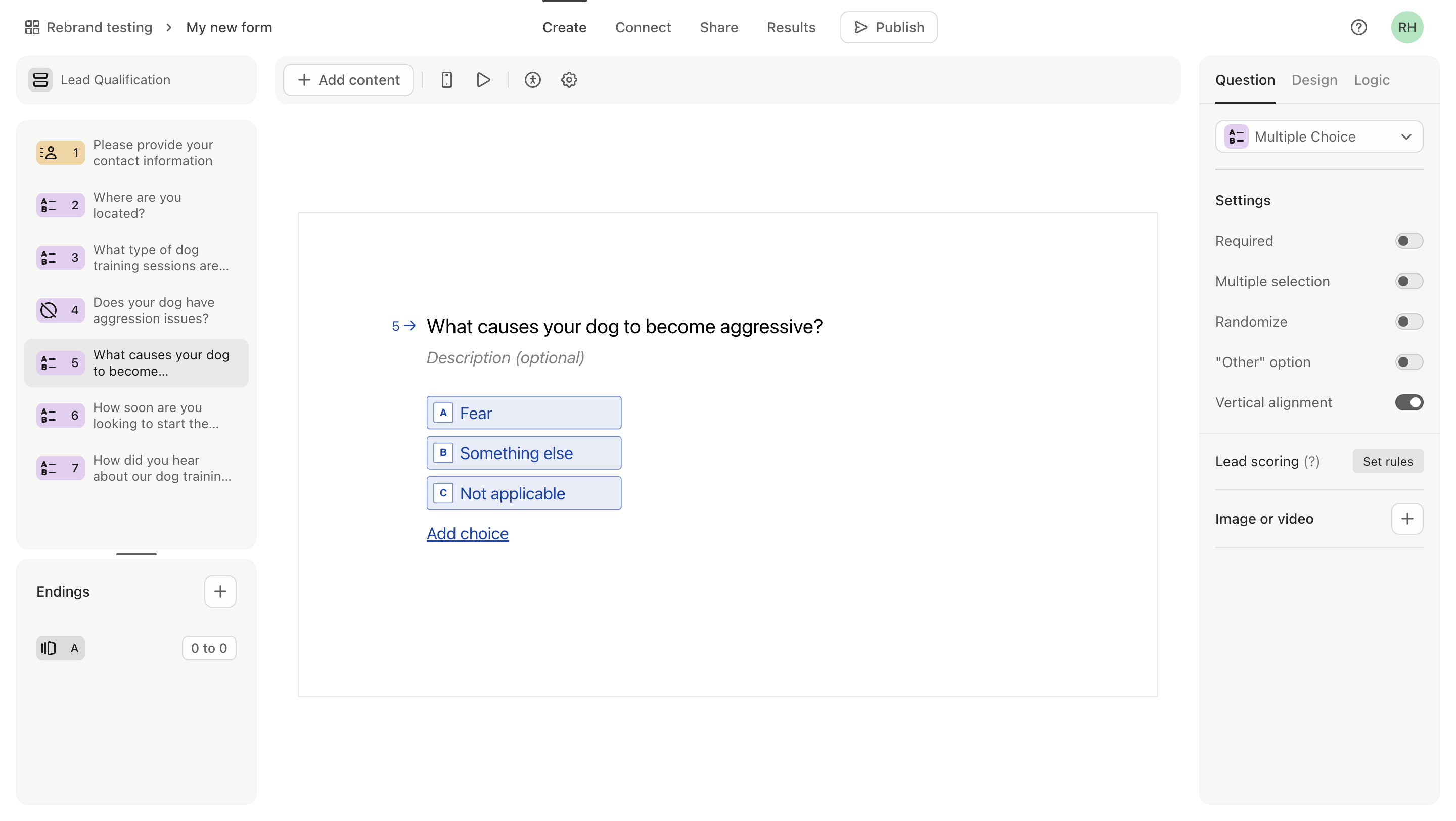Viewport: 1456px width, 821px height.
Task: Select question 7 multiple choice icon
Action: [61, 468]
